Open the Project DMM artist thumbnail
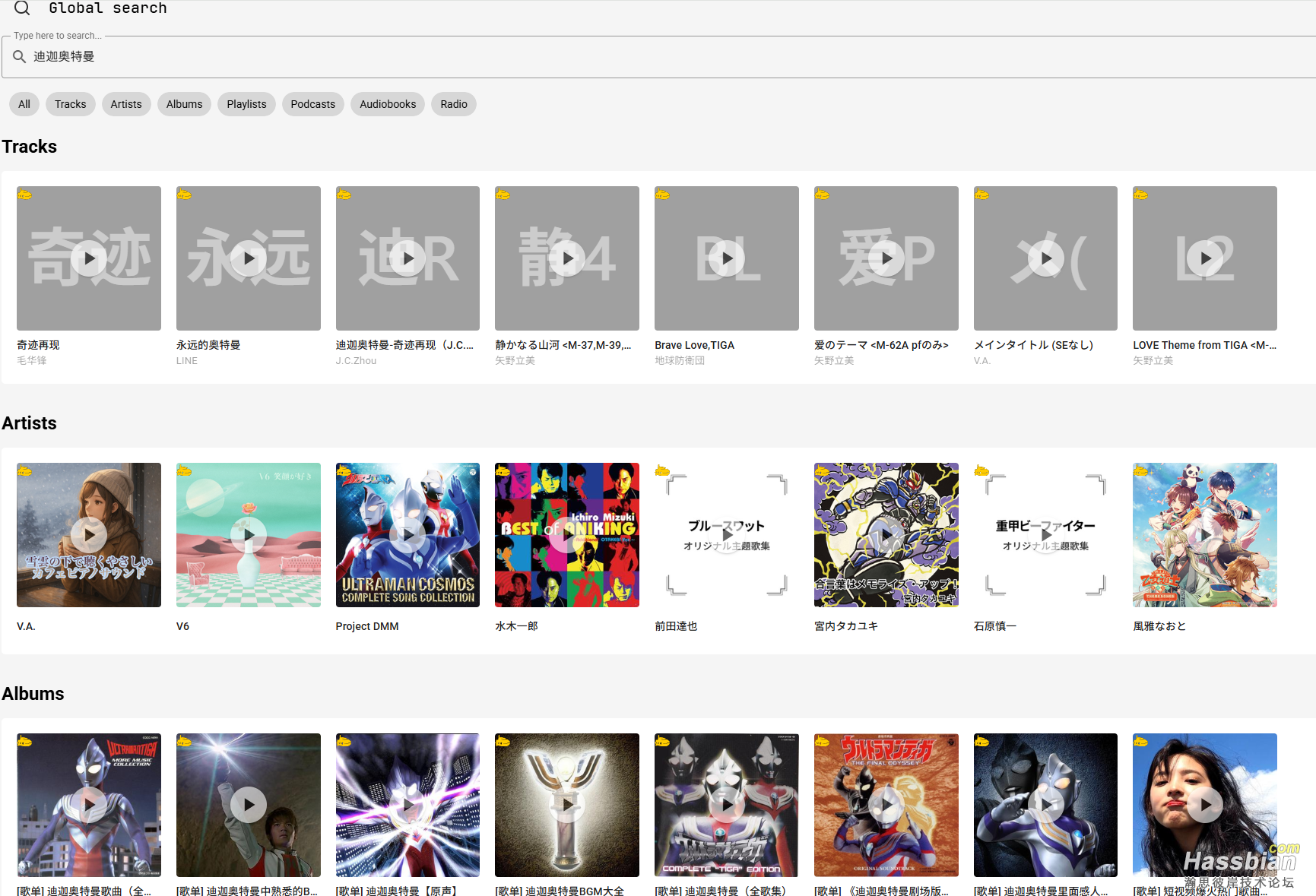Image resolution: width=1316 pixels, height=896 pixels. point(407,535)
